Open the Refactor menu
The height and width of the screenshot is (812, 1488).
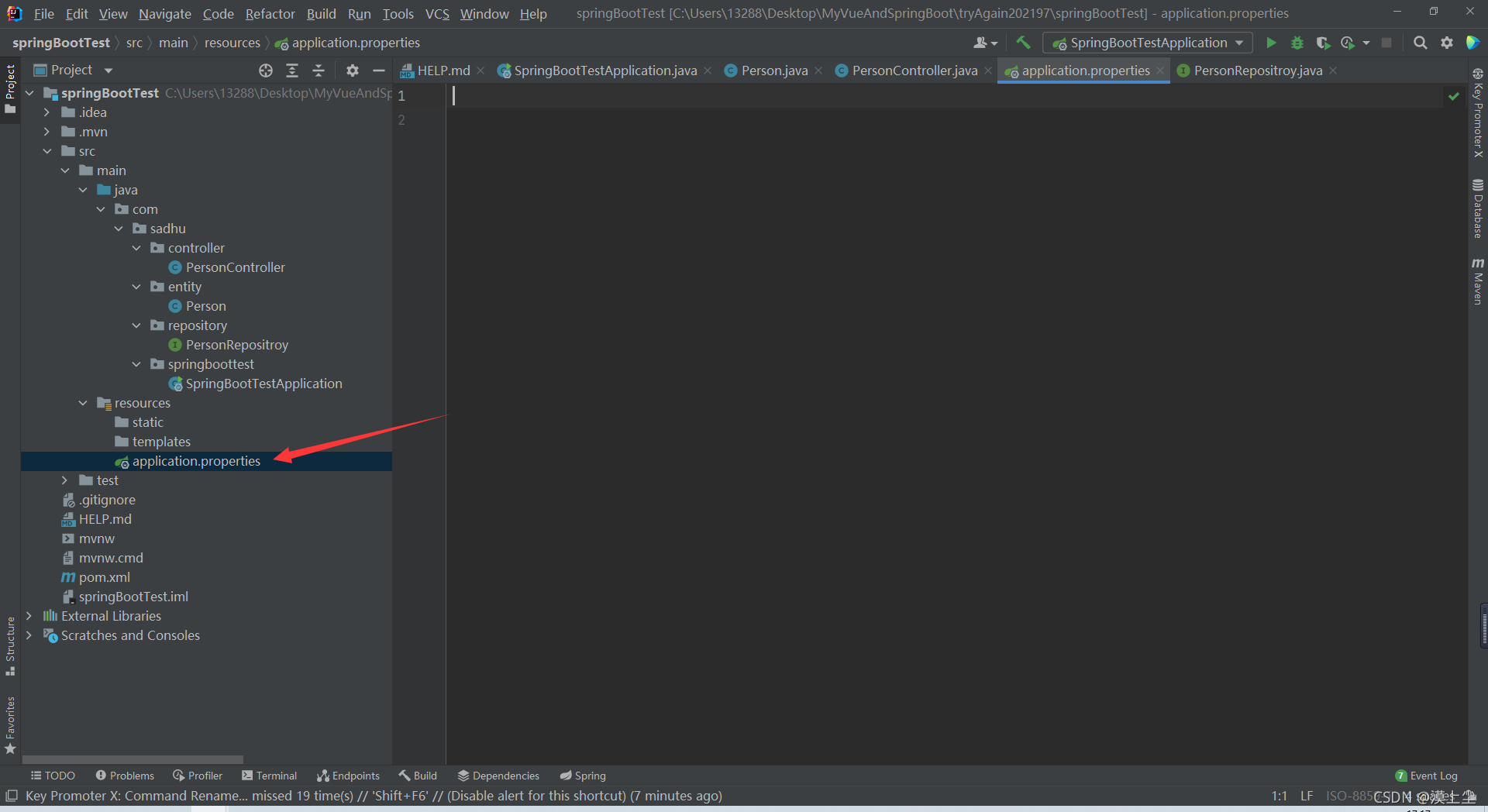pyautogui.click(x=270, y=14)
